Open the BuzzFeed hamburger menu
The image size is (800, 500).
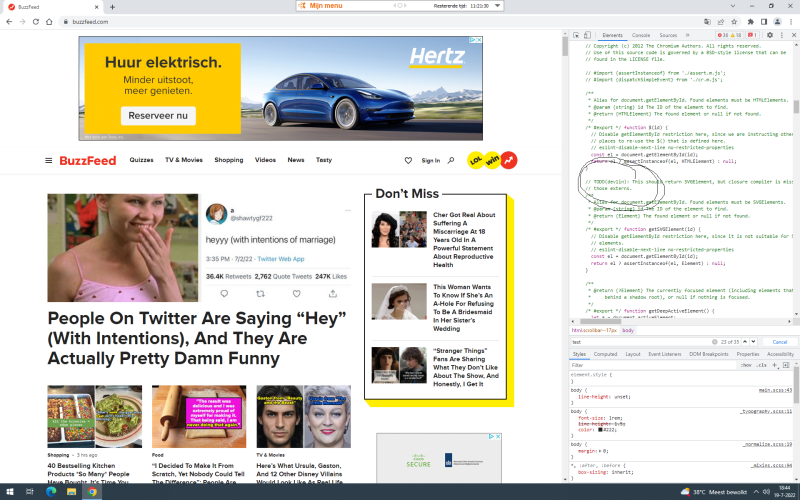click(x=48, y=160)
